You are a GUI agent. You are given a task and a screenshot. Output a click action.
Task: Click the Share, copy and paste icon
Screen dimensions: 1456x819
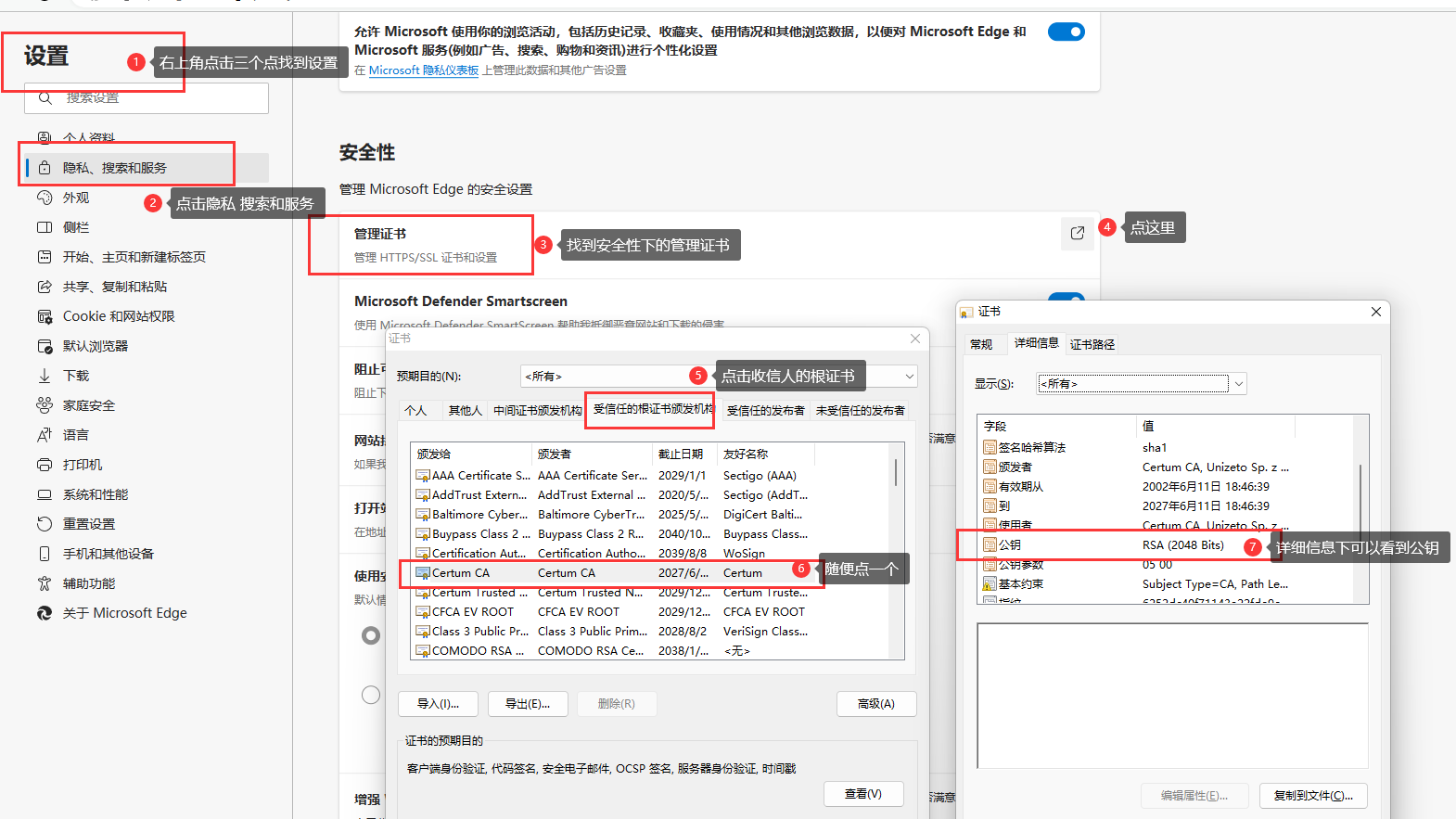45,287
